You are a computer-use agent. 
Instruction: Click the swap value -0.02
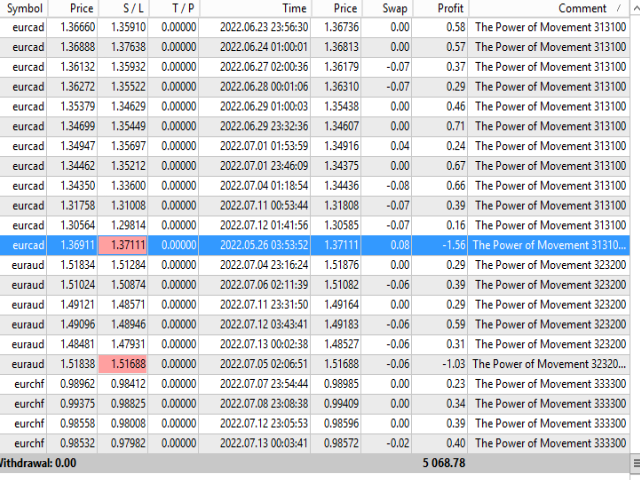click(x=398, y=443)
